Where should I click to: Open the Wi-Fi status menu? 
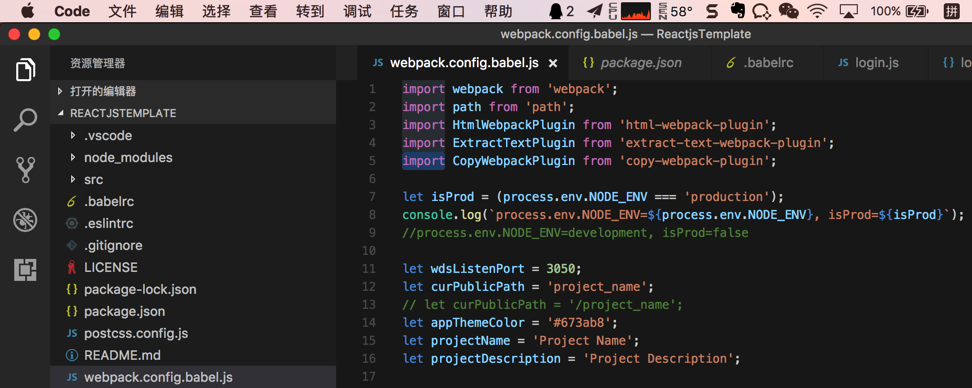pyautogui.click(x=818, y=11)
